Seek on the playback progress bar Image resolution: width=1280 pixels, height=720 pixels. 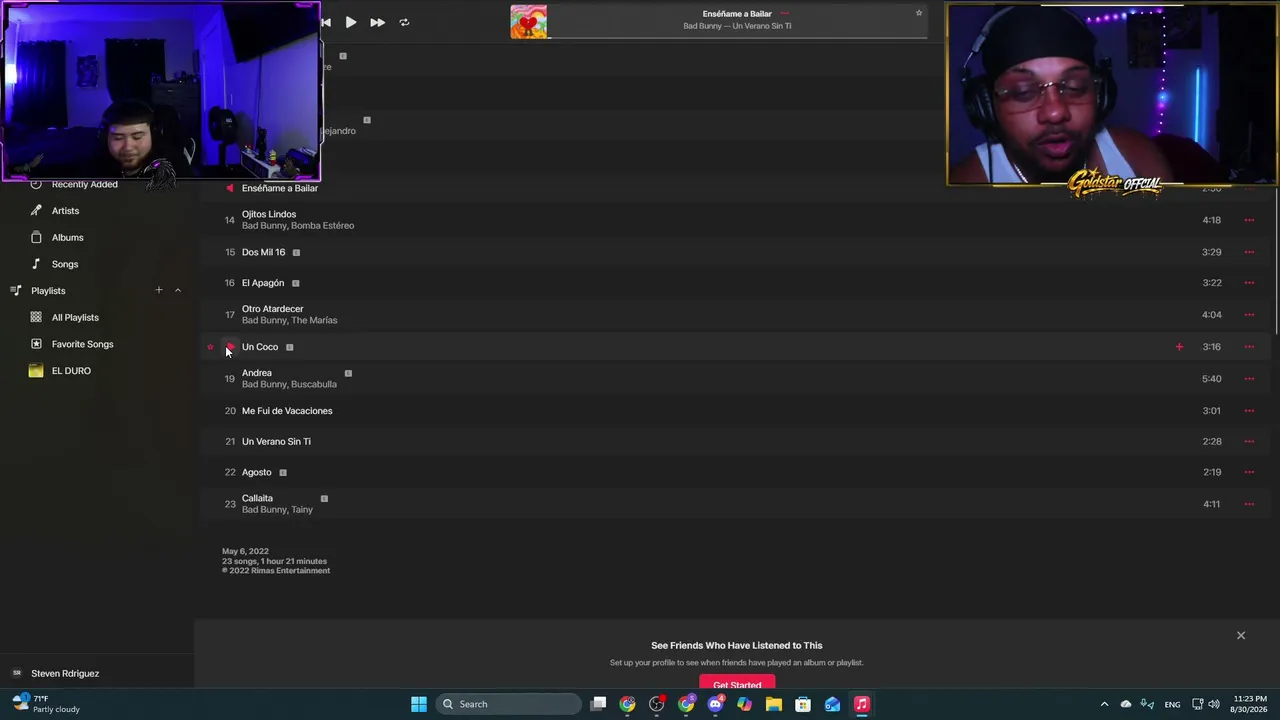tap(737, 38)
